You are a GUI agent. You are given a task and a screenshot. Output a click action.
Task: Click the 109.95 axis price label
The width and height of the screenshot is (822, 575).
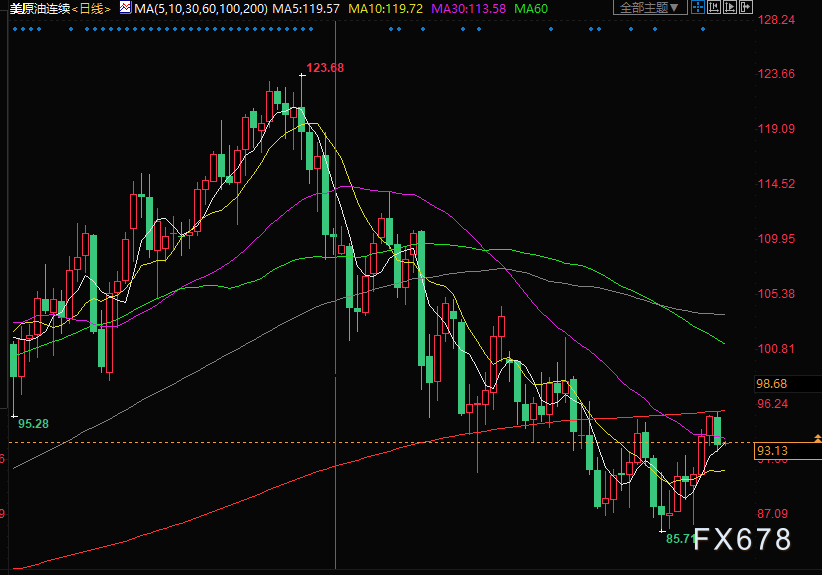pyautogui.click(x=776, y=239)
